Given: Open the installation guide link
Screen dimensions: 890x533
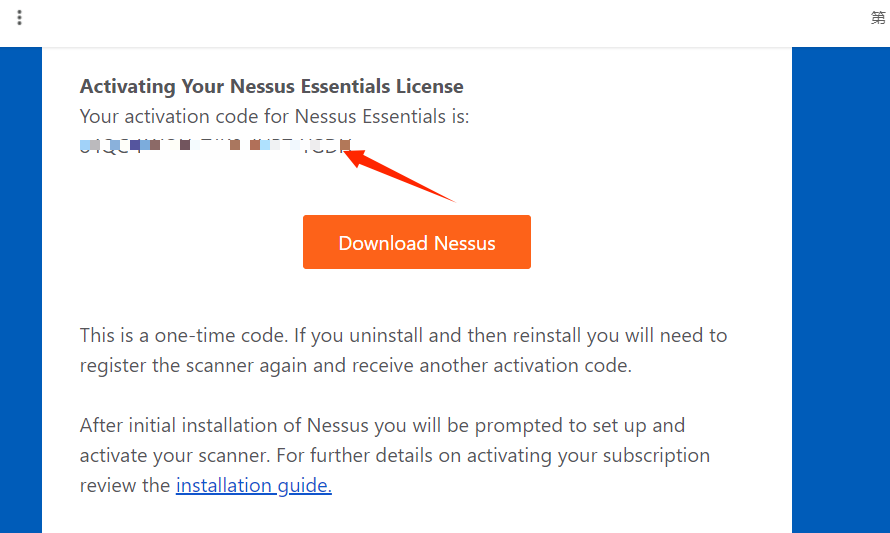Looking at the screenshot, I should 253,486.
